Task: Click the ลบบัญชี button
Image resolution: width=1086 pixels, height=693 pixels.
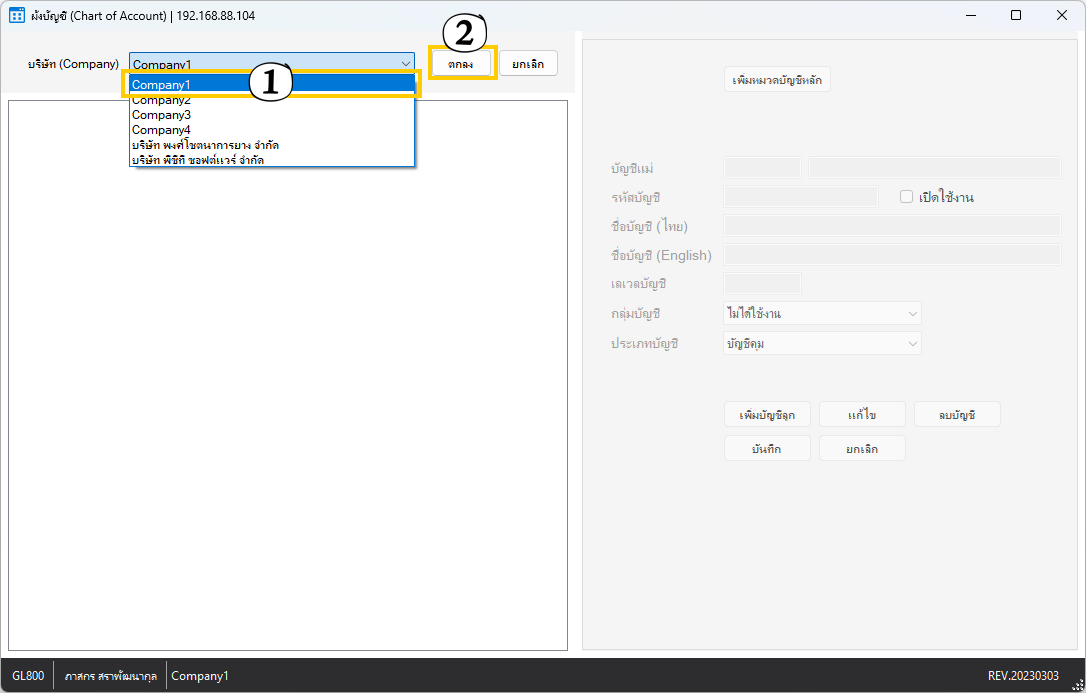Action: click(957, 414)
